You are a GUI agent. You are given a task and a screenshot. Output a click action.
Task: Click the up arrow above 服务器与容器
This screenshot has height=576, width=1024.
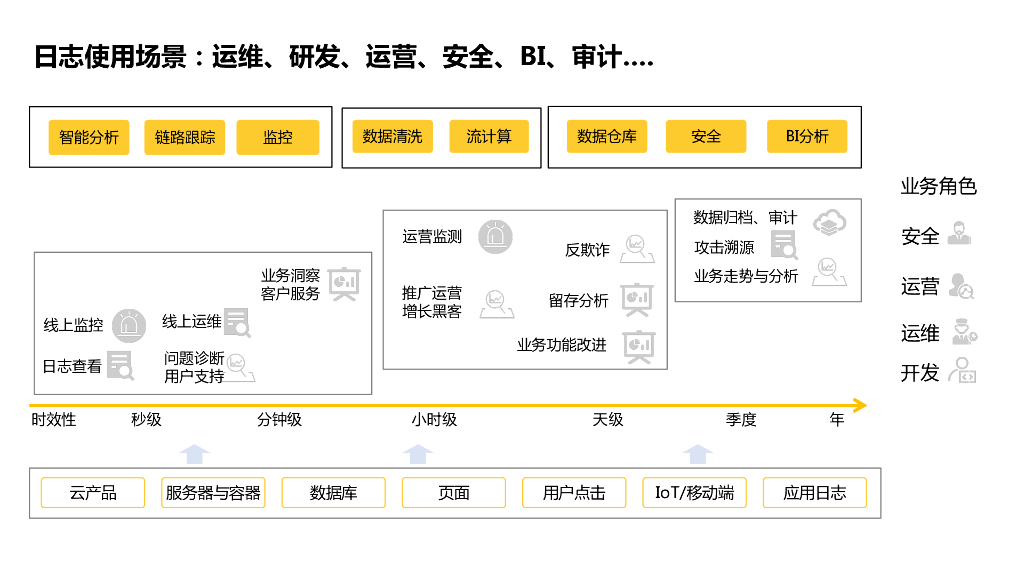(195, 454)
